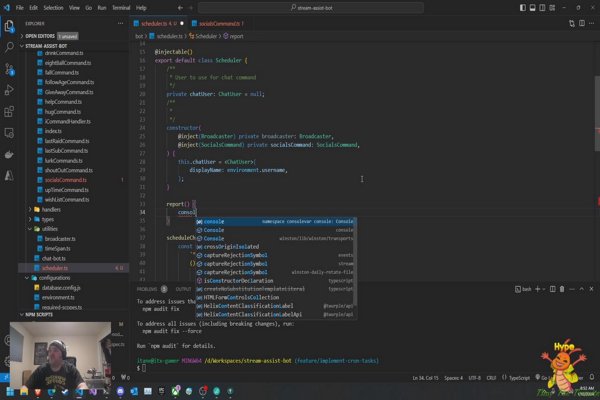This screenshot has width=600, height=400.
Task: Open the Run and Debug view
Action: click(9, 90)
